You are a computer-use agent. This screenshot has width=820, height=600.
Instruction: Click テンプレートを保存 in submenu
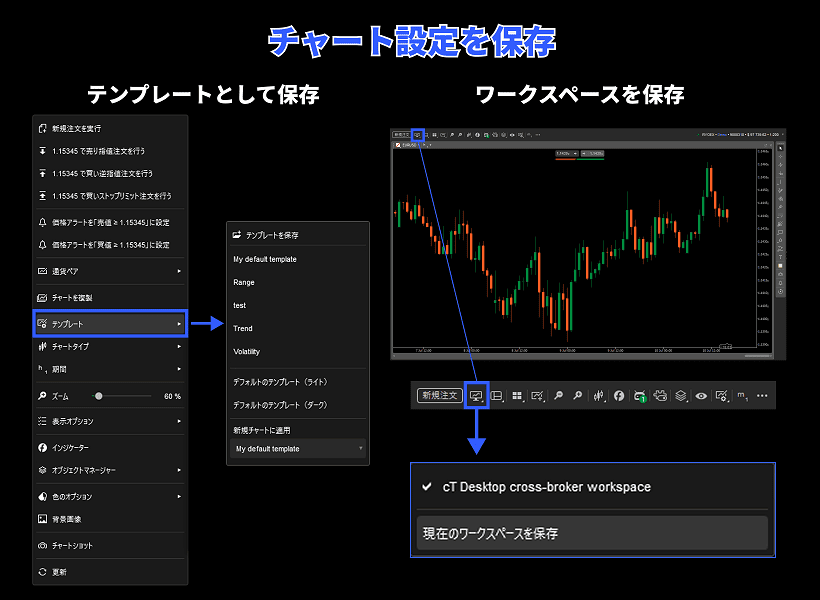click(x=298, y=235)
